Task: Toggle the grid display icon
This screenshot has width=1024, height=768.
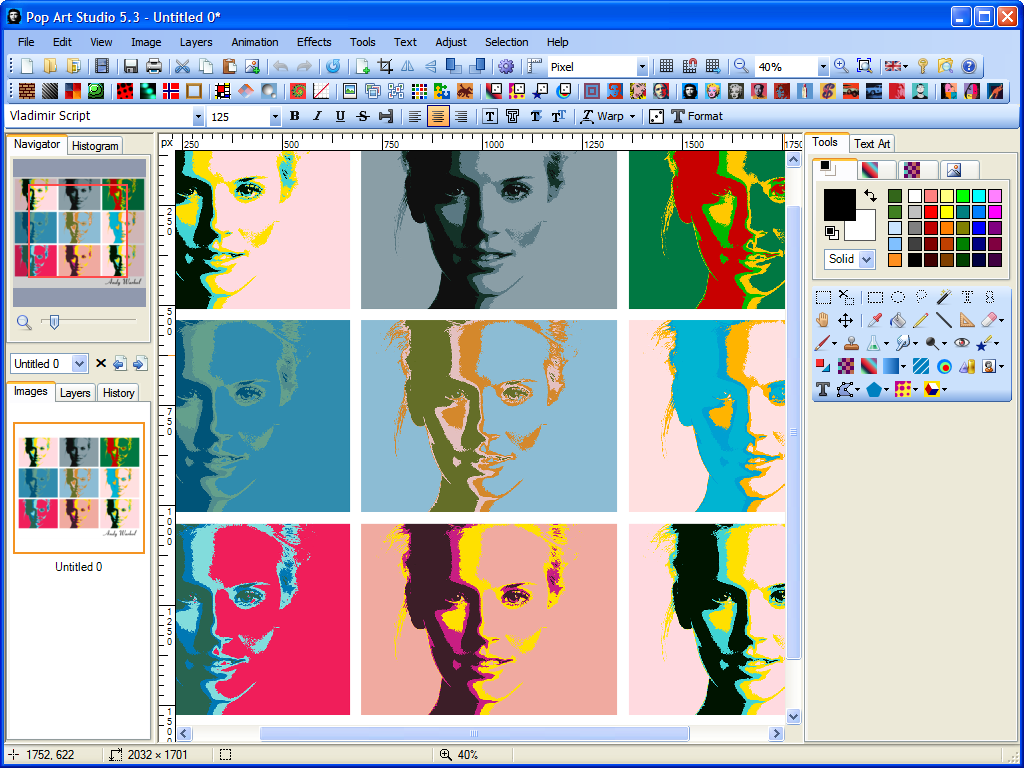Action: [x=666, y=66]
